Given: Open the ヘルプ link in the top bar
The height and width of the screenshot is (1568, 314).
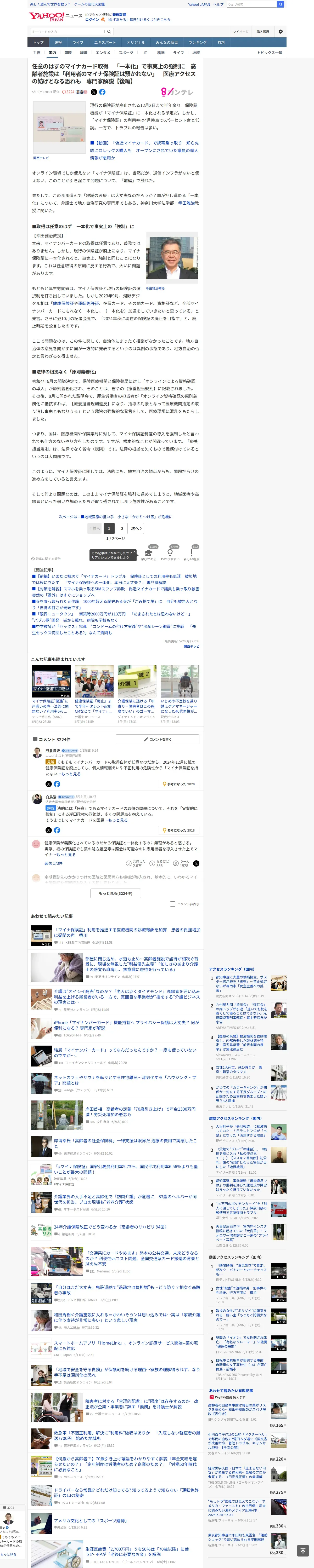Looking at the screenshot, I should point(218,4).
